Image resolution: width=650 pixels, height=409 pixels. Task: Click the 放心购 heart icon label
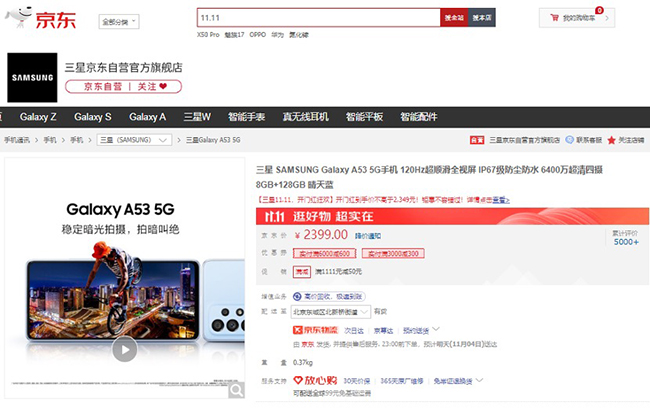[315, 380]
